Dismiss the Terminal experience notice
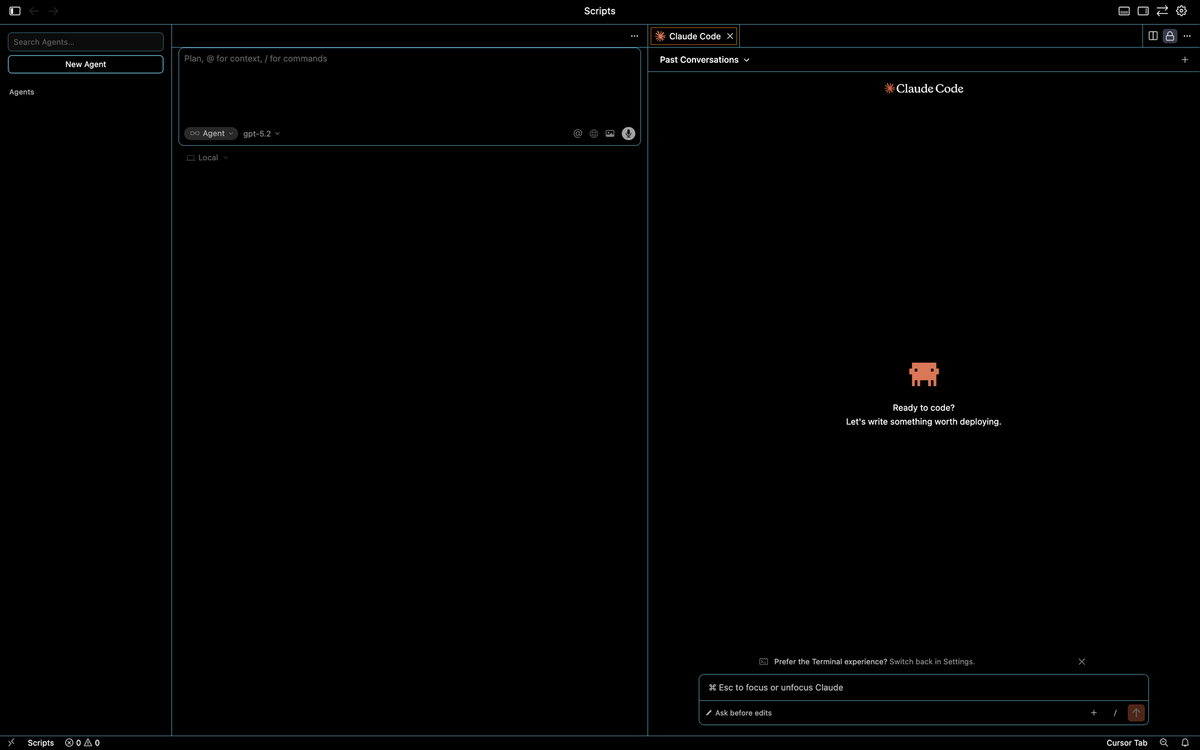The height and width of the screenshot is (750, 1200). pyautogui.click(x=1081, y=662)
